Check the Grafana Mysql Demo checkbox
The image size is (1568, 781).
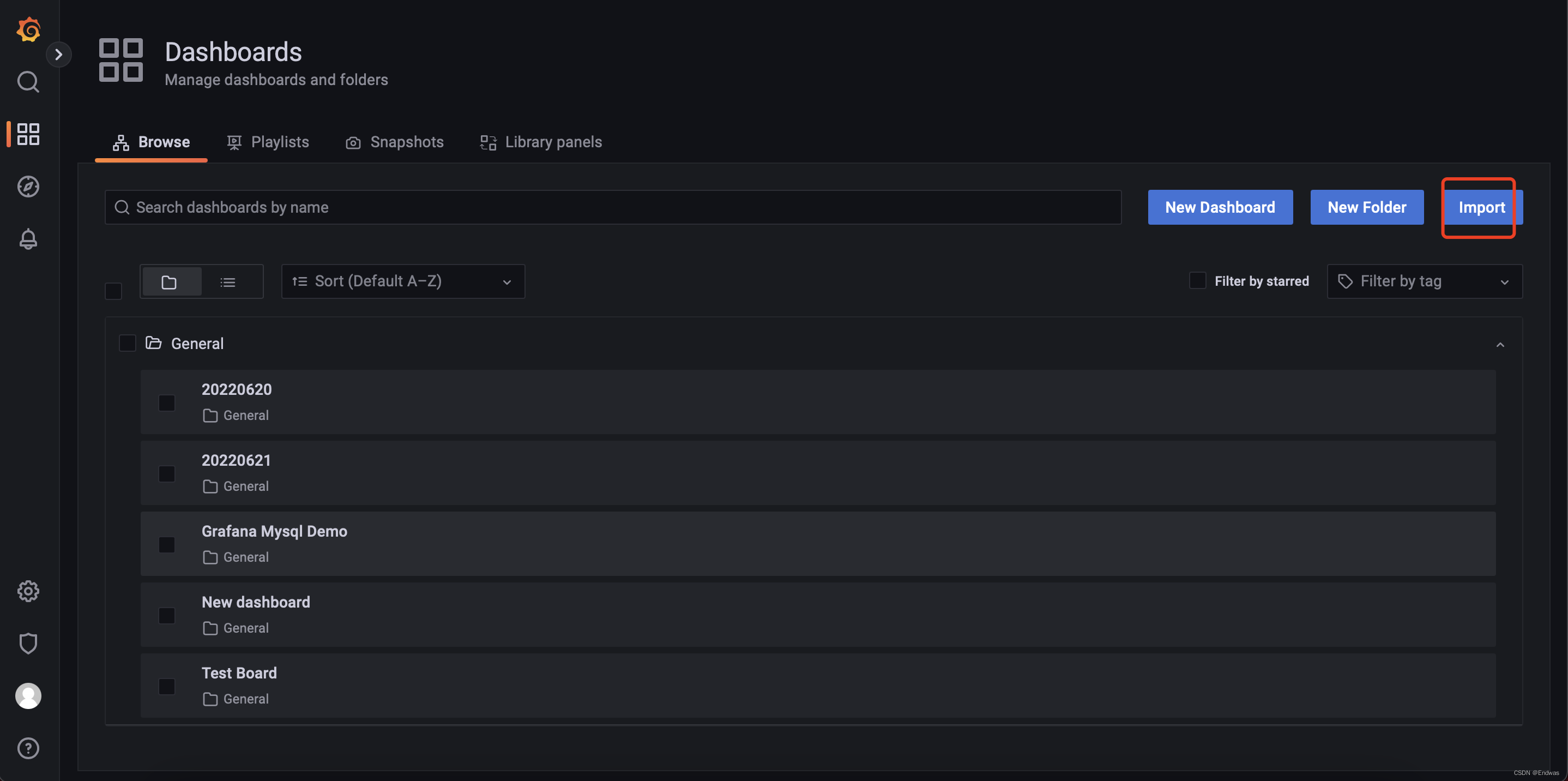(166, 544)
